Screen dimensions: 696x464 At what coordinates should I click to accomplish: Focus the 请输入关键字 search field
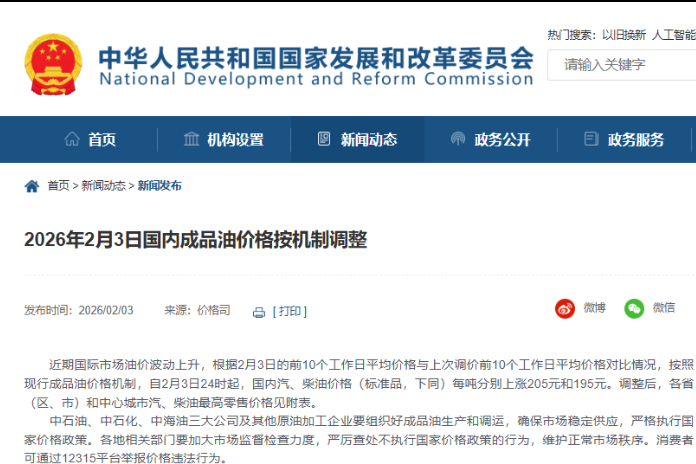click(625, 65)
